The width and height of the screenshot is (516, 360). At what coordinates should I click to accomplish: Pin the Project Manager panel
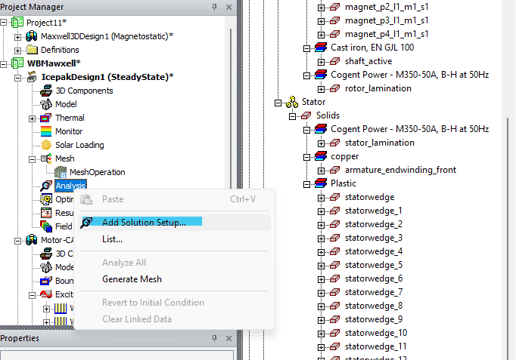pyautogui.click(x=214, y=7)
